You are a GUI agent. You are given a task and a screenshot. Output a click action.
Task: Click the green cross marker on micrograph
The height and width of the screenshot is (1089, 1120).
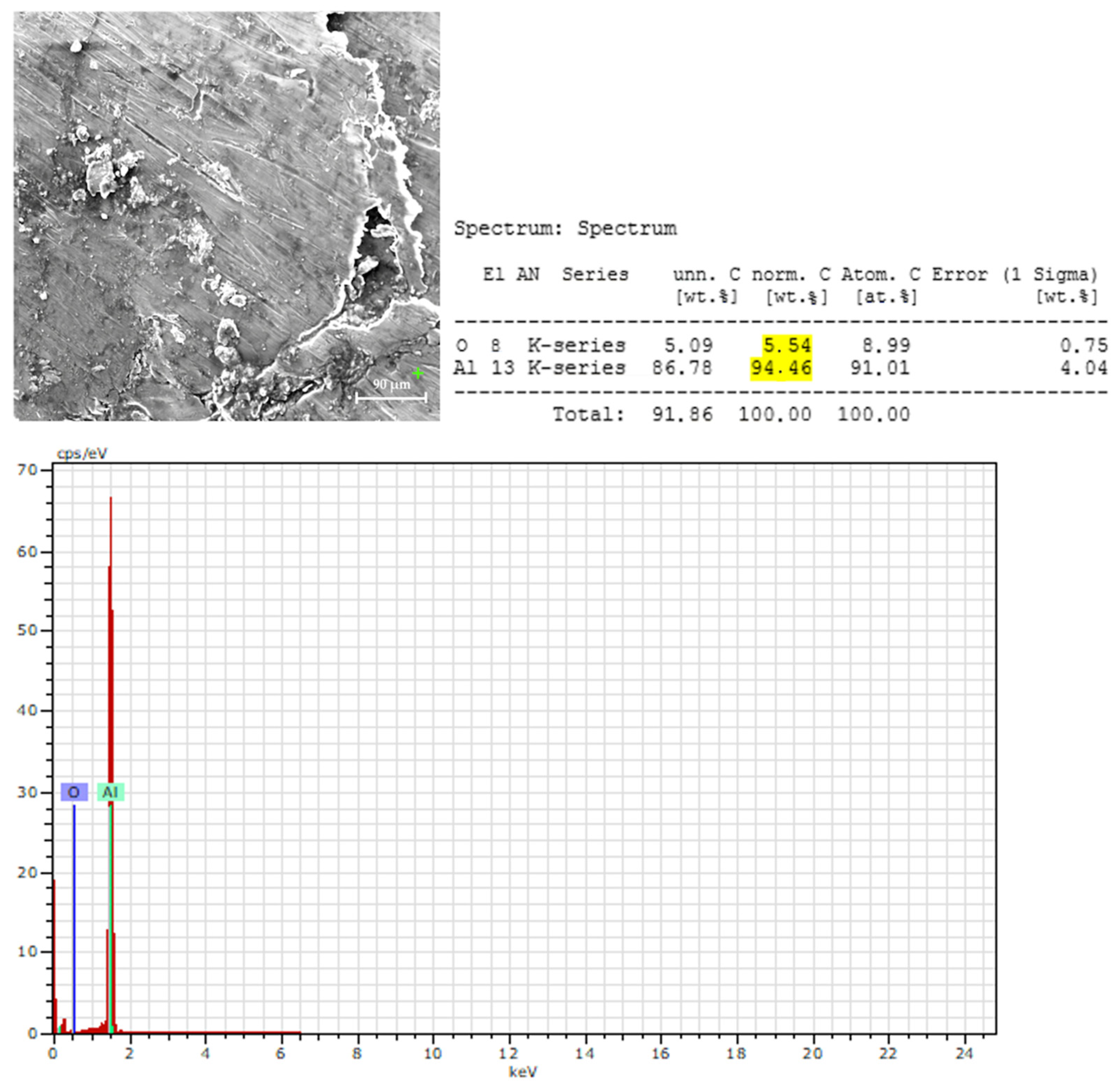(x=418, y=373)
